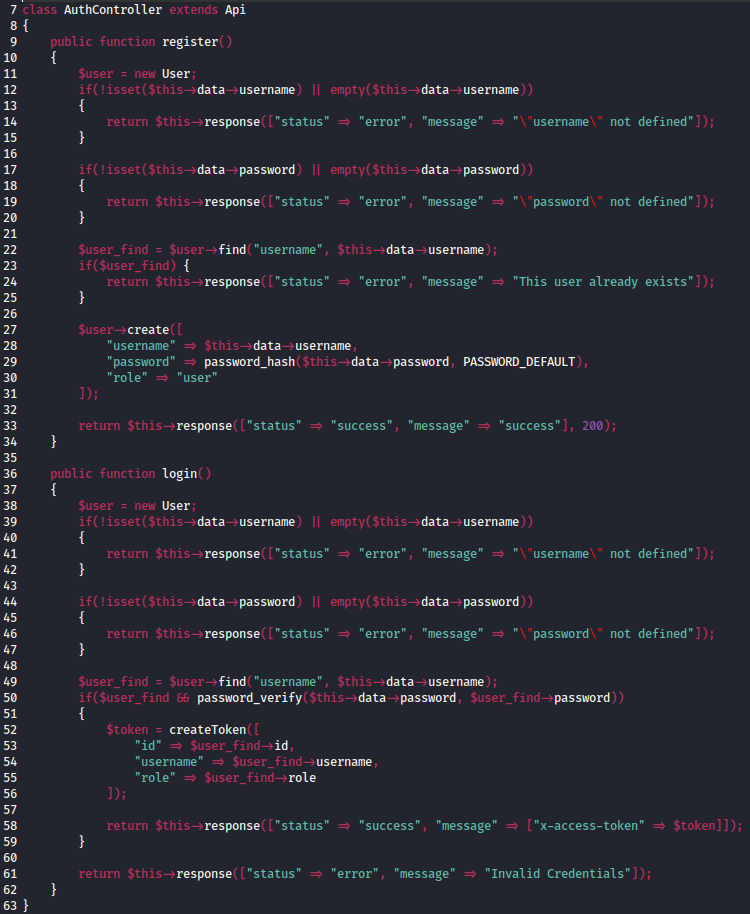750x914 pixels.
Task: Click "isset" on line 12
Action: tap(124, 90)
